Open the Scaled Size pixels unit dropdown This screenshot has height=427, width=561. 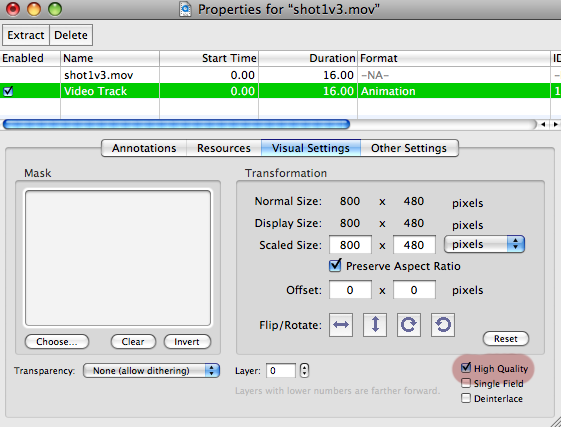(x=484, y=244)
